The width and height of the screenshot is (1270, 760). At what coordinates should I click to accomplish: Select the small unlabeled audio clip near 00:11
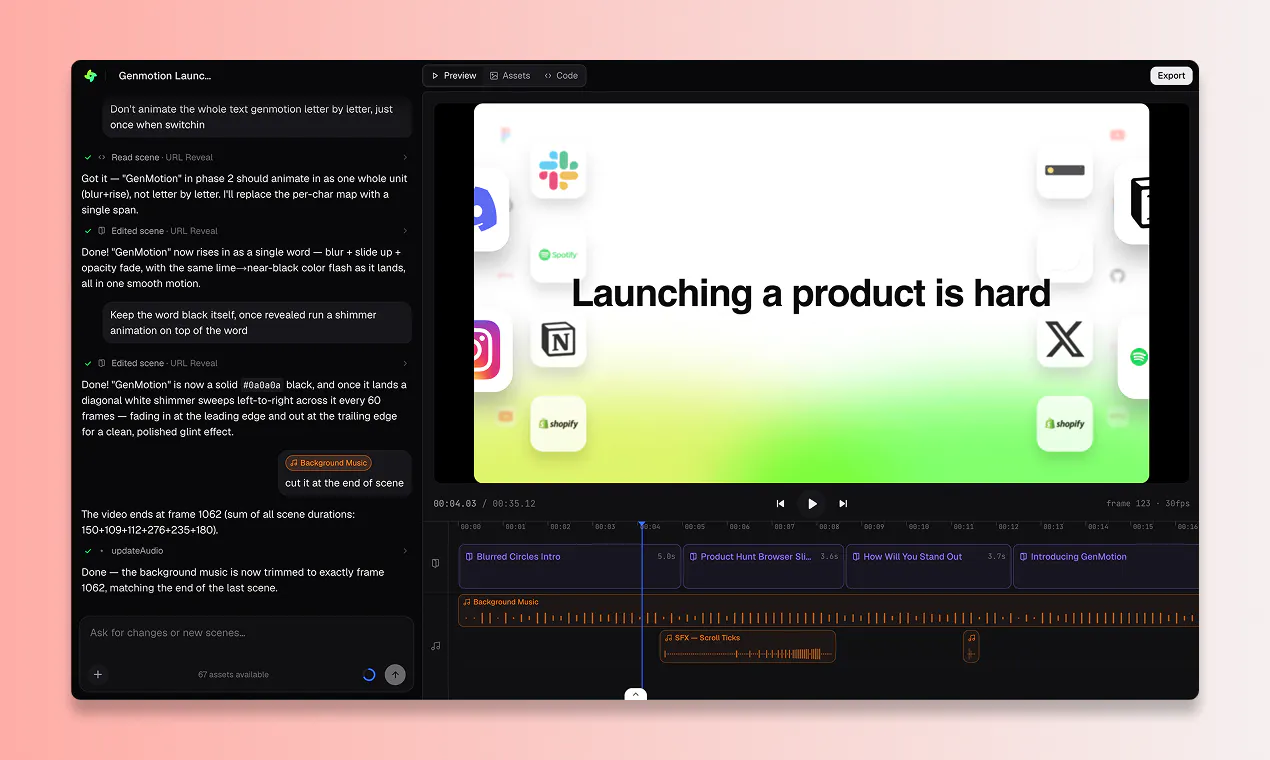[x=971, y=646]
